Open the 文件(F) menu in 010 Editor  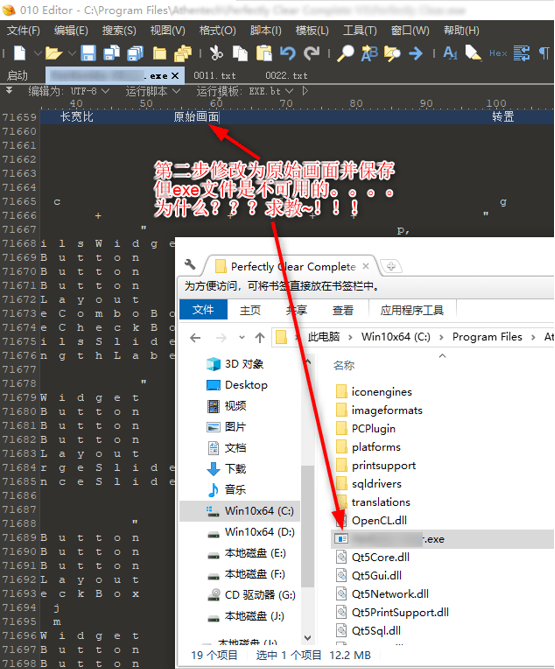pos(23,30)
